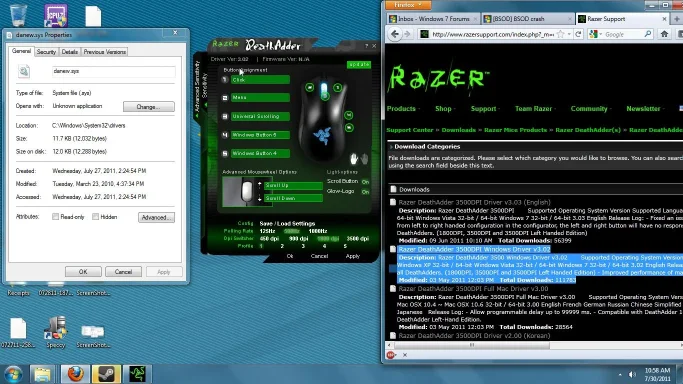Select the white left-hand orientation icon
Screen dimensions: 683x384
point(354,159)
